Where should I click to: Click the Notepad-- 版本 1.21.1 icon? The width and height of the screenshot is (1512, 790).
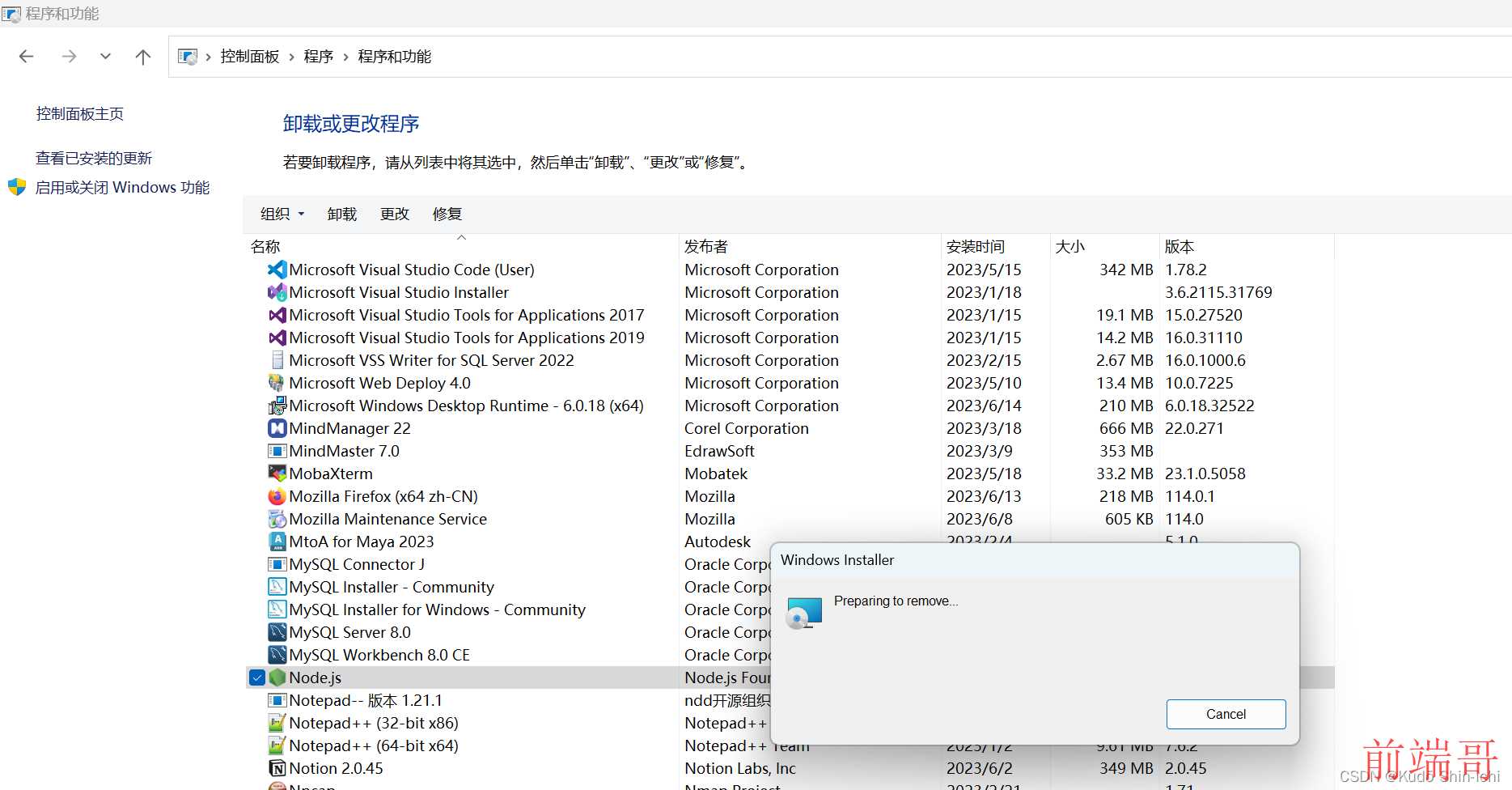277,700
